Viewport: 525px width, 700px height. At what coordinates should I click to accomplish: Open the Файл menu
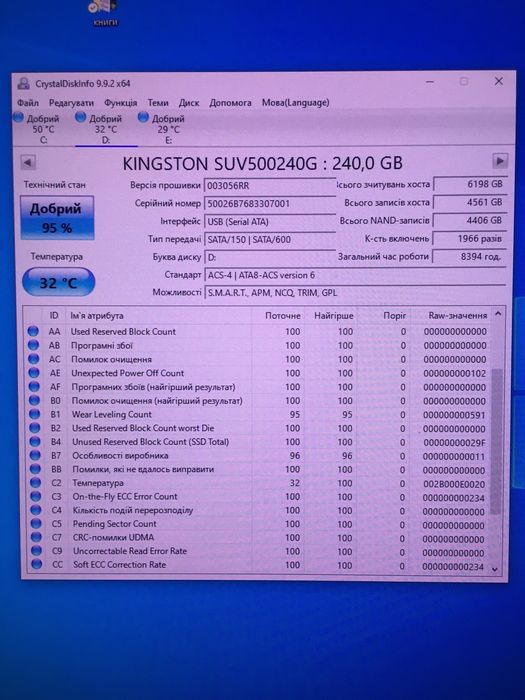28,103
